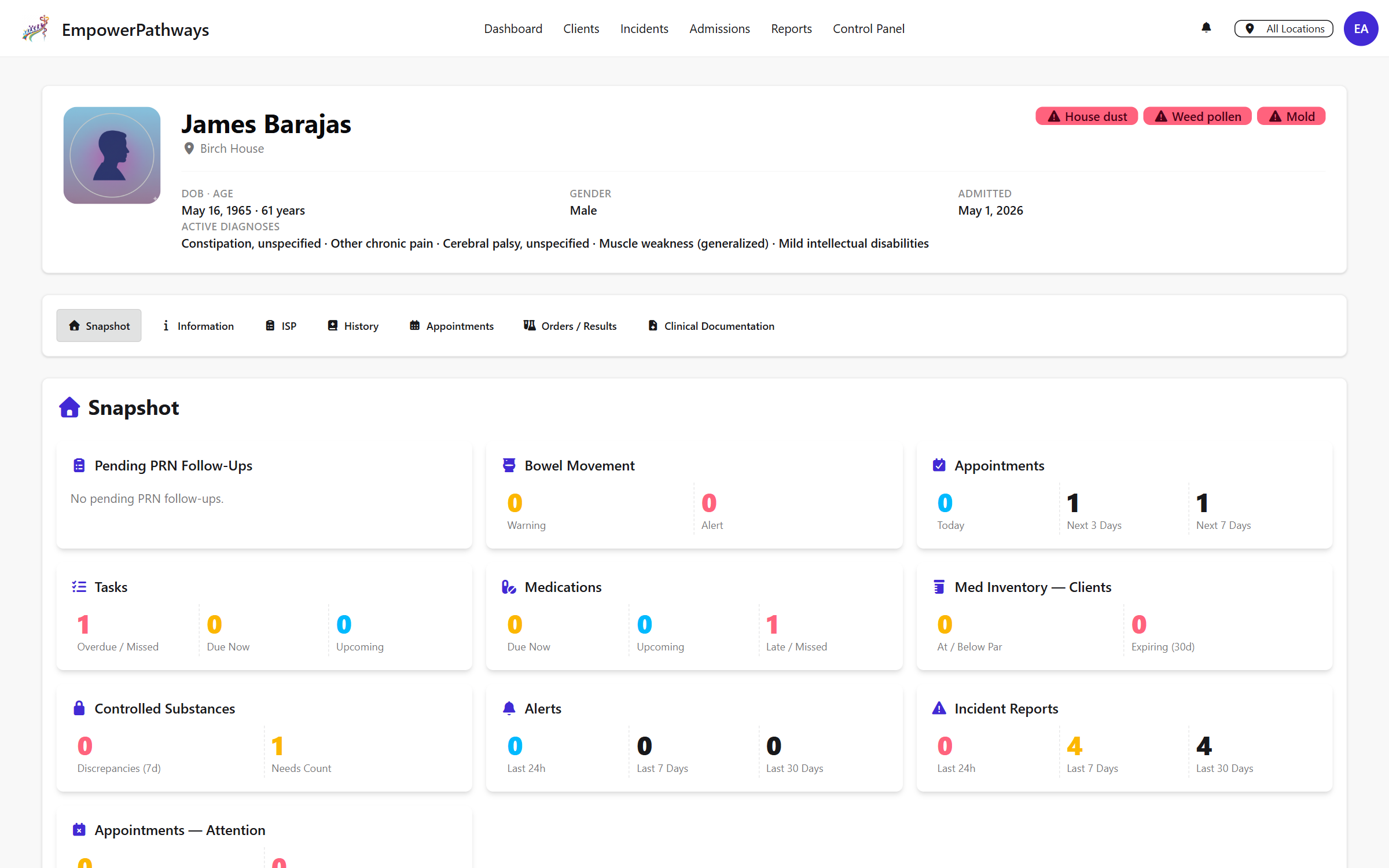Click Incident Reports Last 30 Days count
1389x868 pixels.
pos(1204,746)
